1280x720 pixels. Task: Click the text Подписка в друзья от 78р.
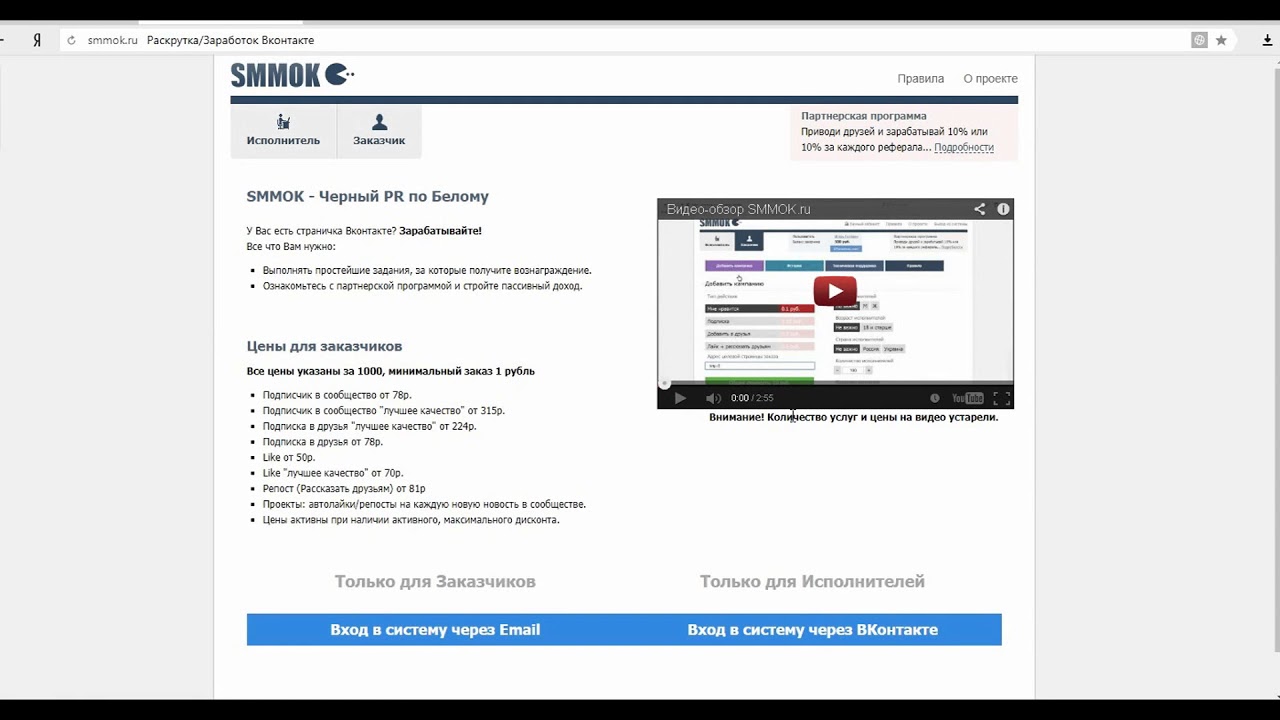pos(323,441)
